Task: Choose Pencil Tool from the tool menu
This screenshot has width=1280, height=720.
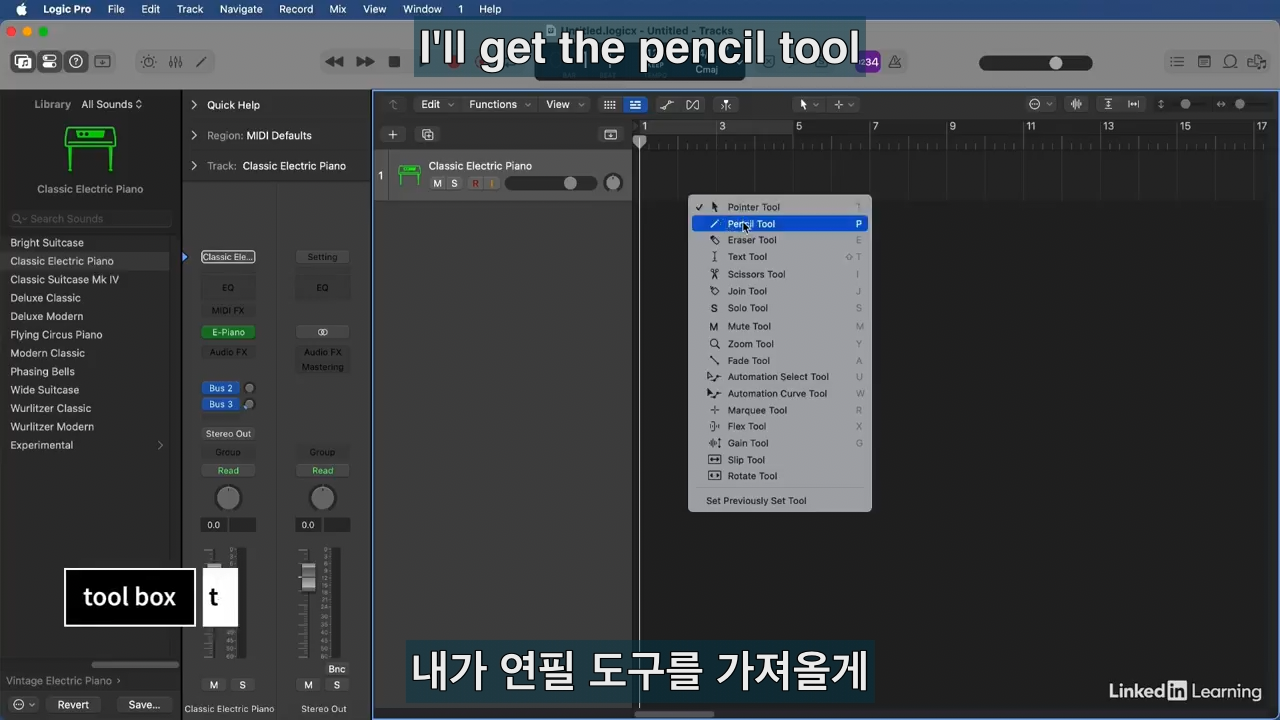Action: click(780, 224)
